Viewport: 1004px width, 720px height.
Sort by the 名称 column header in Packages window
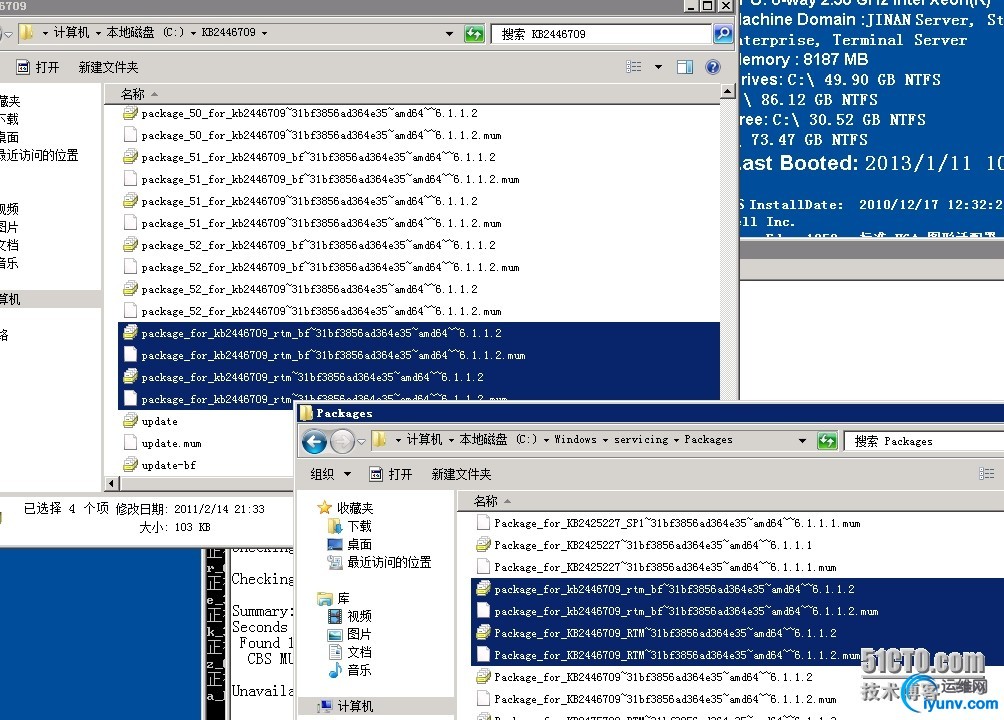[485, 501]
